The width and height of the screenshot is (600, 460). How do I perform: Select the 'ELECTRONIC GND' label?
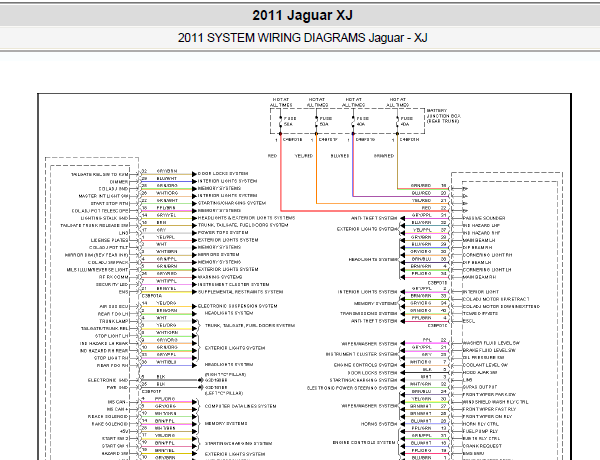click(x=108, y=380)
